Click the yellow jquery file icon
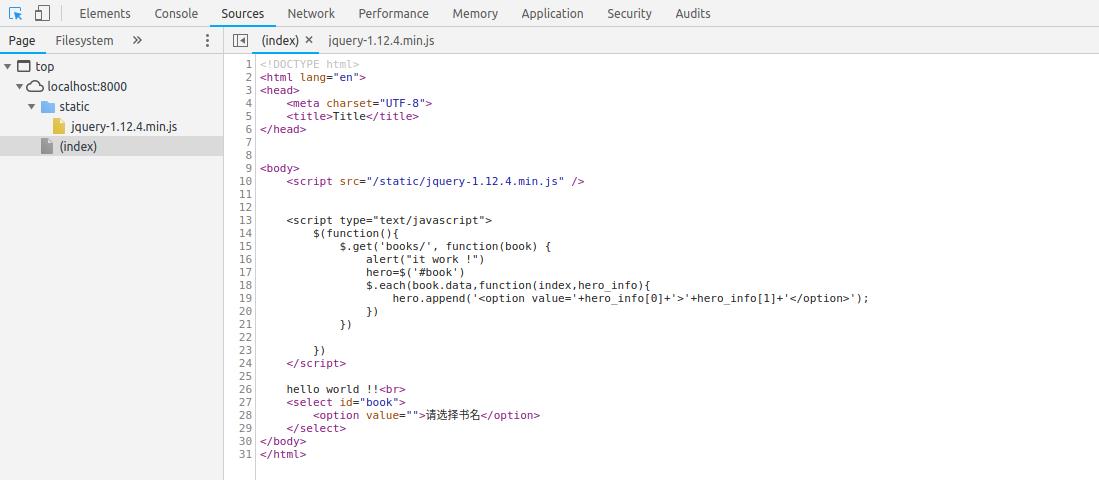Image resolution: width=1099 pixels, height=480 pixels. 60,127
